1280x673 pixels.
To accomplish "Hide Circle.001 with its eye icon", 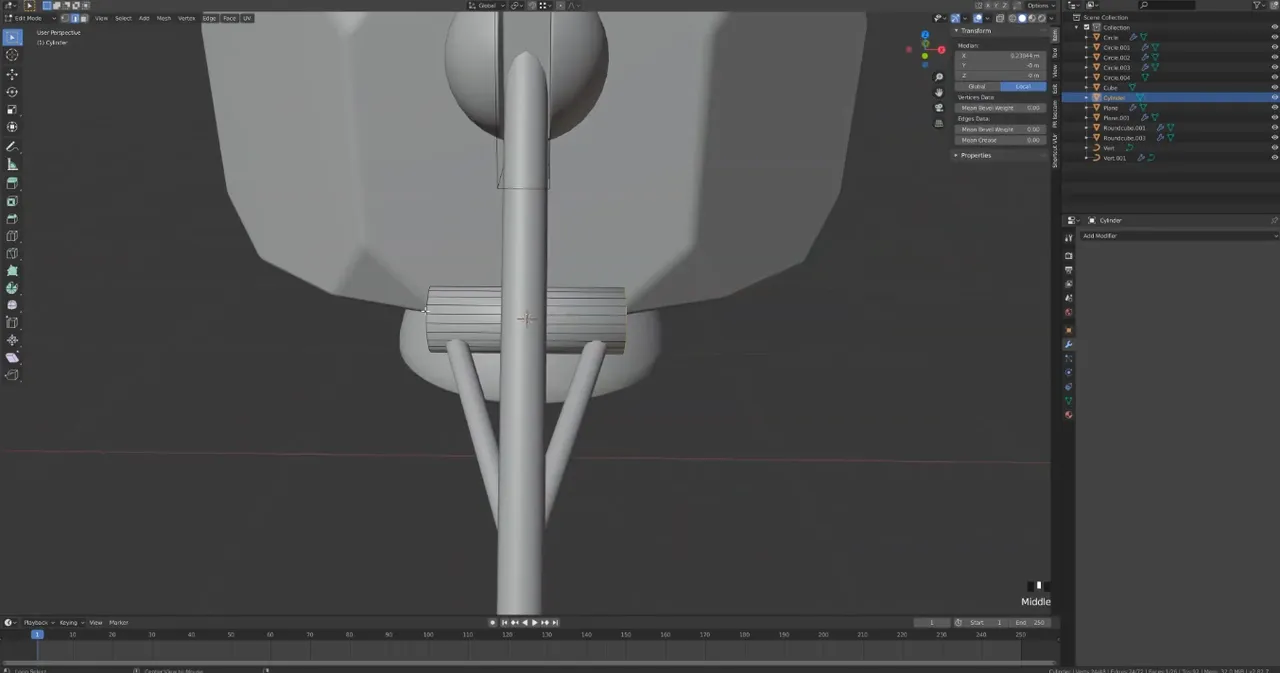I will [1274, 47].
